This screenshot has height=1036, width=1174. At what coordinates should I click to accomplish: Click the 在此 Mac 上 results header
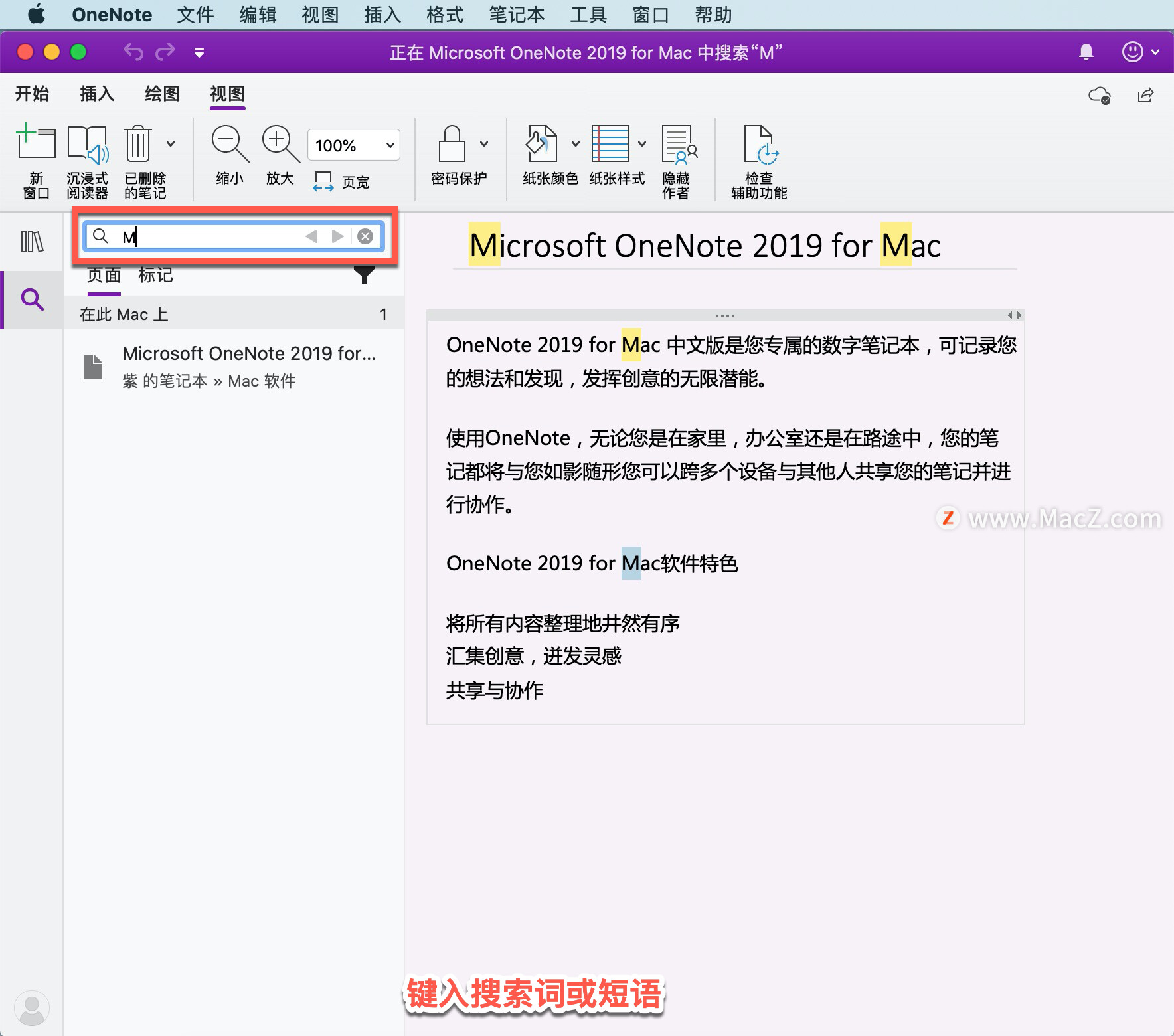[x=234, y=314]
